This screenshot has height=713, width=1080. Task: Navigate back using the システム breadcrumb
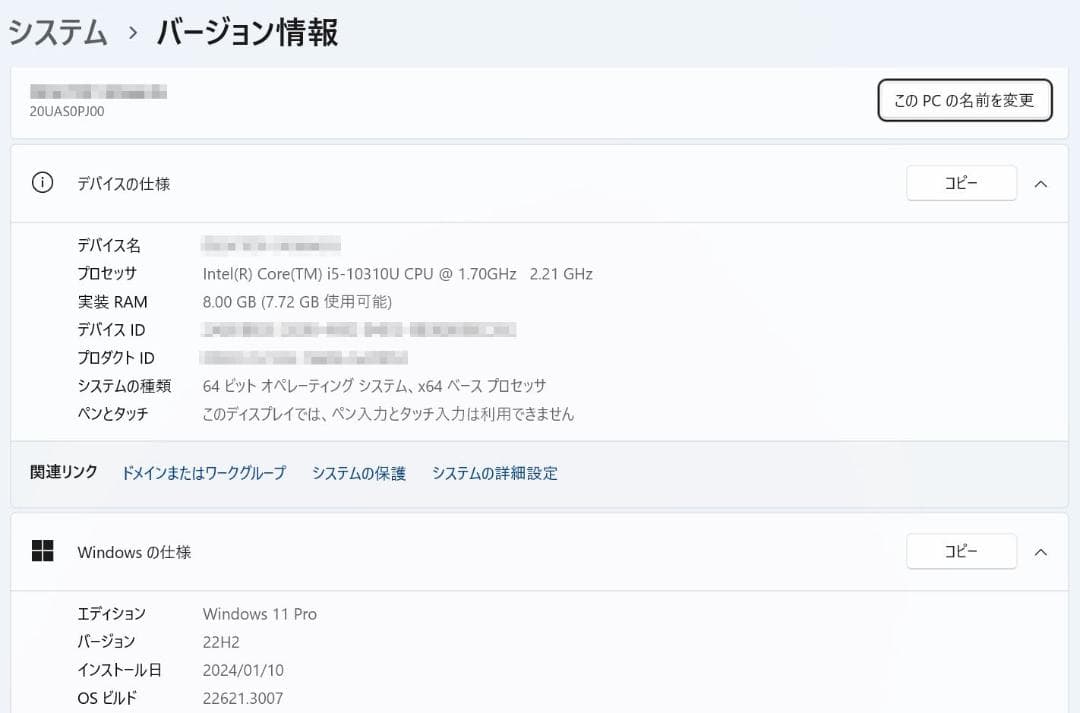click(x=56, y=32)
